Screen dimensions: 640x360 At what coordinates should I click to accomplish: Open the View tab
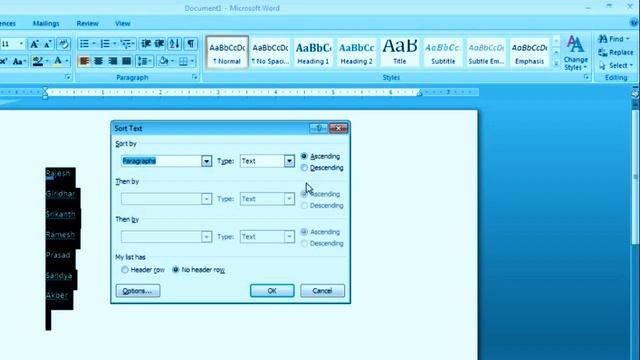point(122,24)
